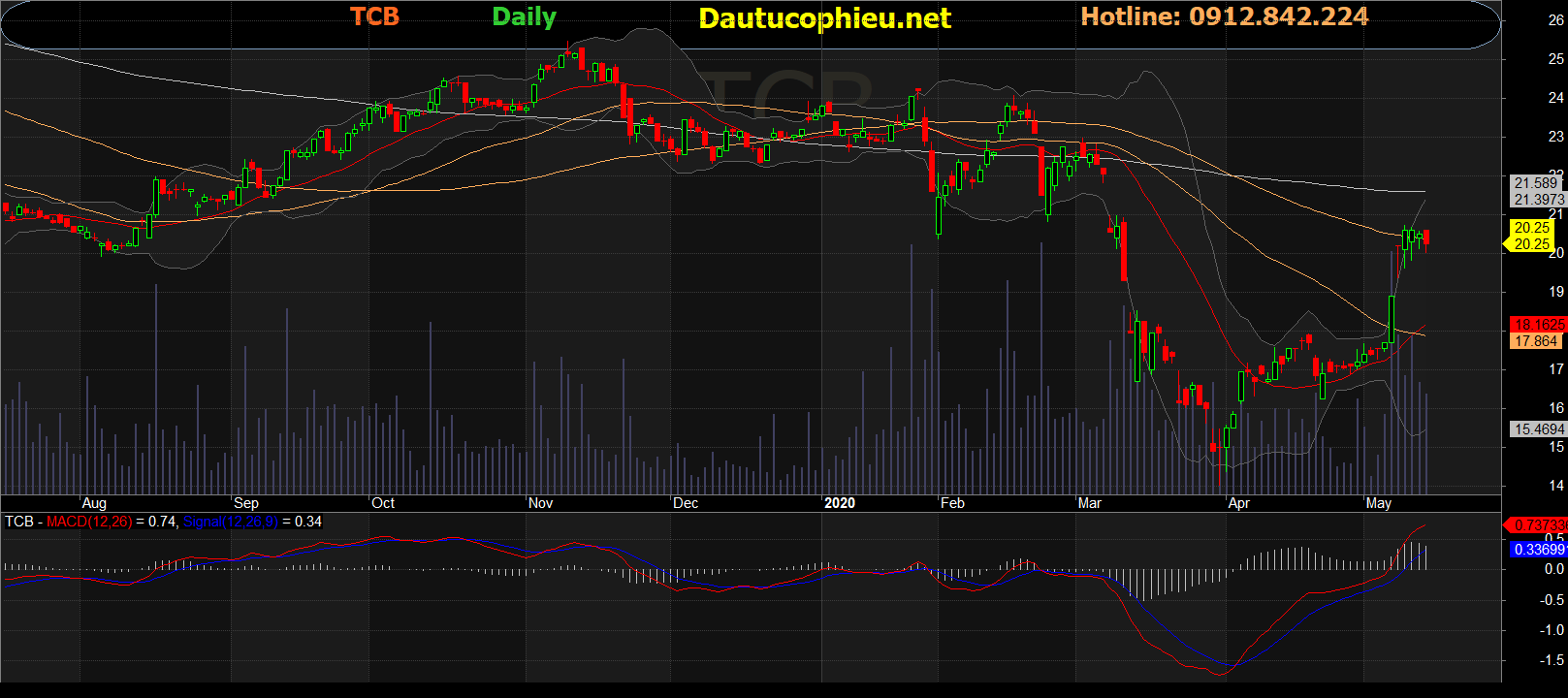1568x698 pixels.
Task: Click the red 0.73733 MACD value tag
Action: coord(1538,524)
